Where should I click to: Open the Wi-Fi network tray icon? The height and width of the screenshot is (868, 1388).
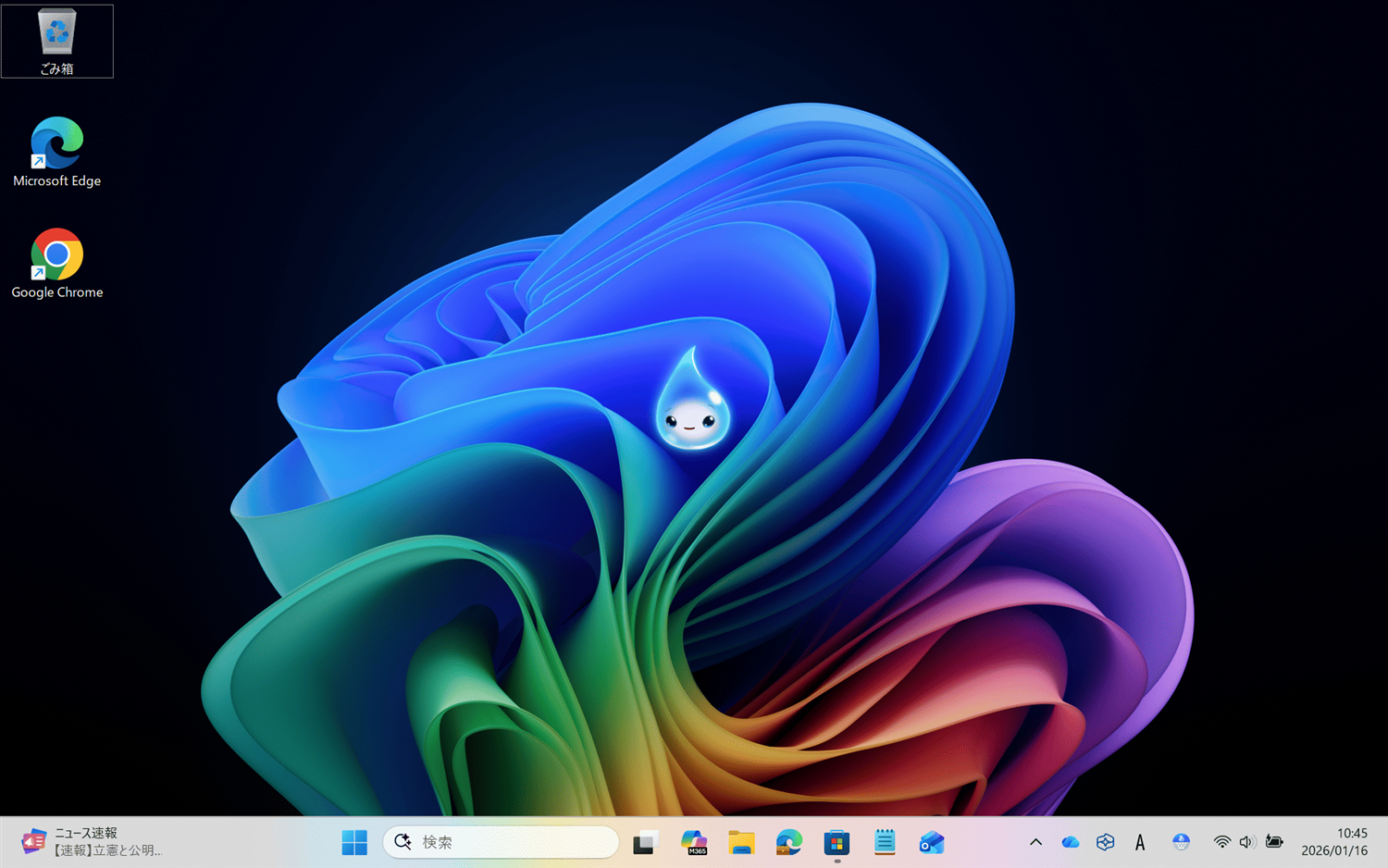1221,842
